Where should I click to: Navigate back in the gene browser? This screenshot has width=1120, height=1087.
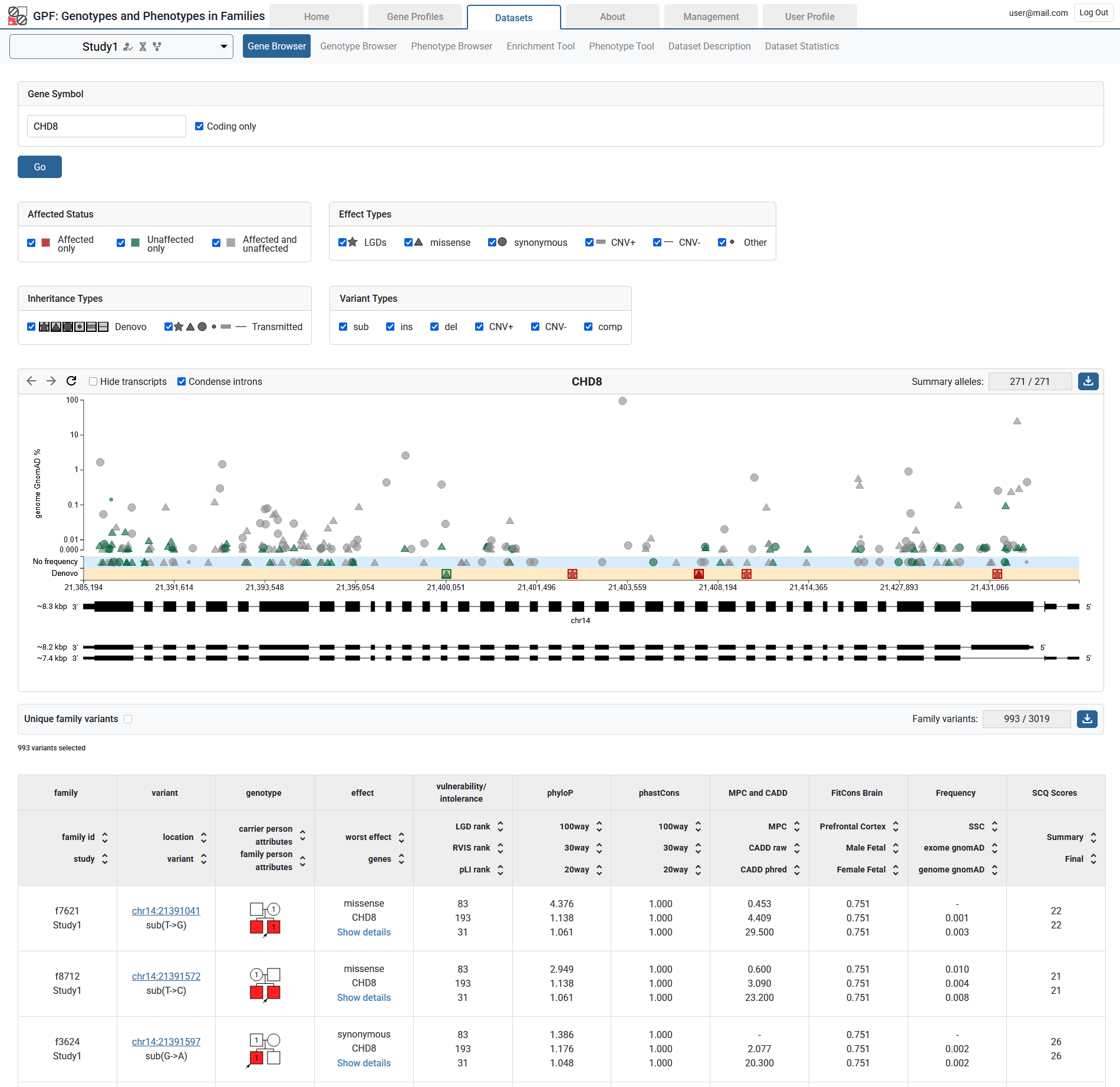(31, 381)
